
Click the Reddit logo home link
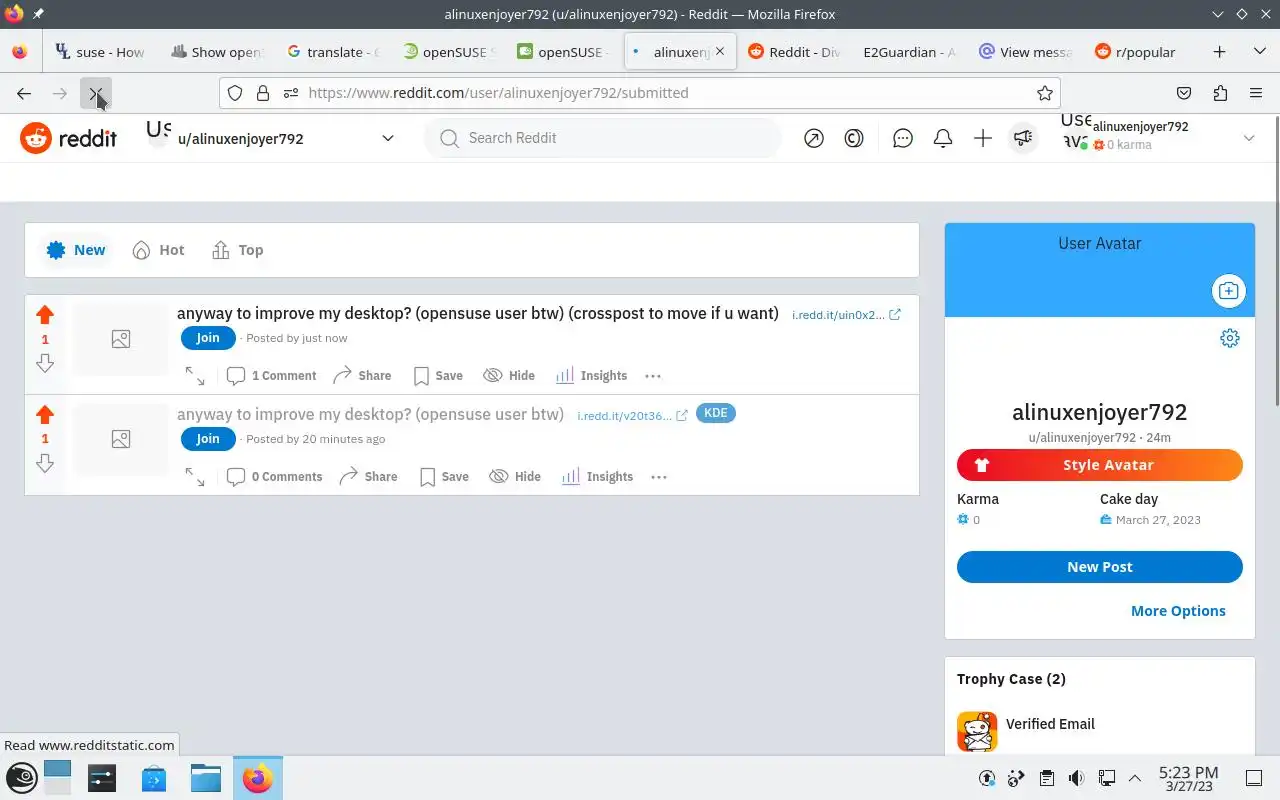pos(68,138)
